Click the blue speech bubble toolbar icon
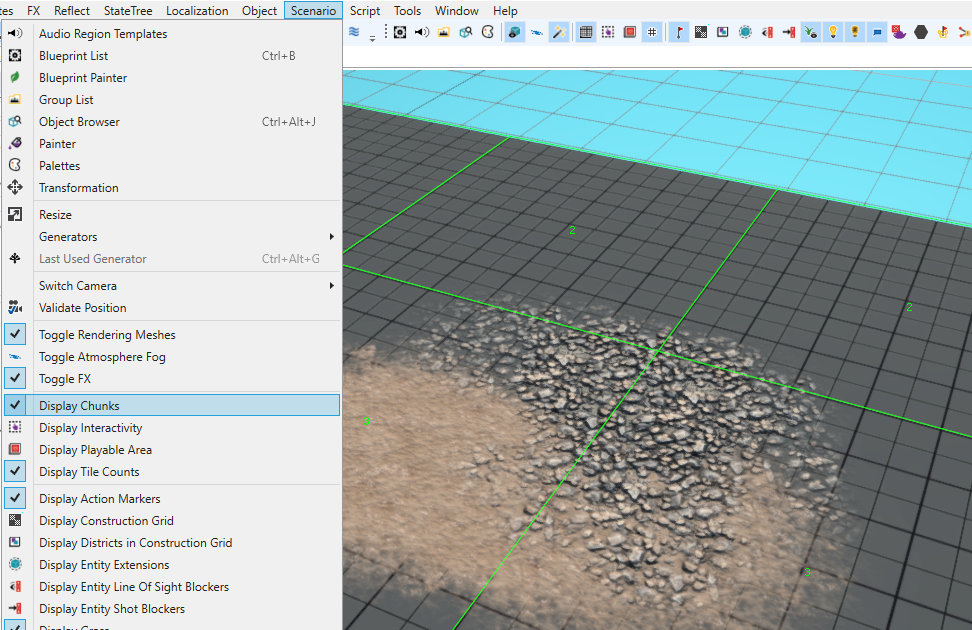This screenshot has width=972, height=630. [877, 32]
